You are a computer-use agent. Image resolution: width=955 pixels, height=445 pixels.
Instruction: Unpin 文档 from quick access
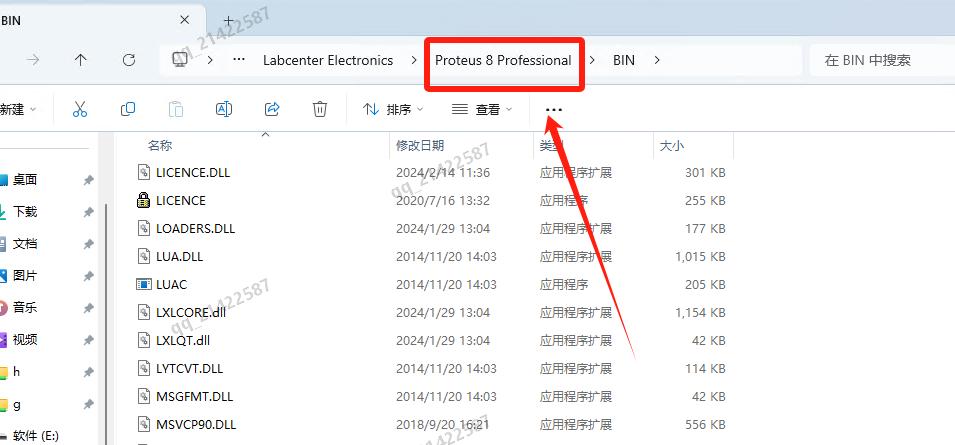point(88,244)
